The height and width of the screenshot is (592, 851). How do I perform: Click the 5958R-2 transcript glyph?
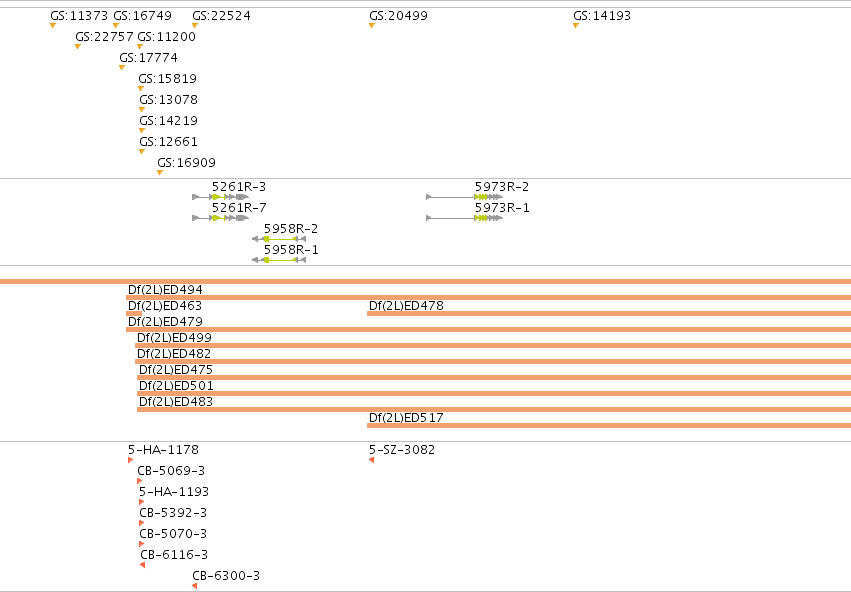coord(279,239)
